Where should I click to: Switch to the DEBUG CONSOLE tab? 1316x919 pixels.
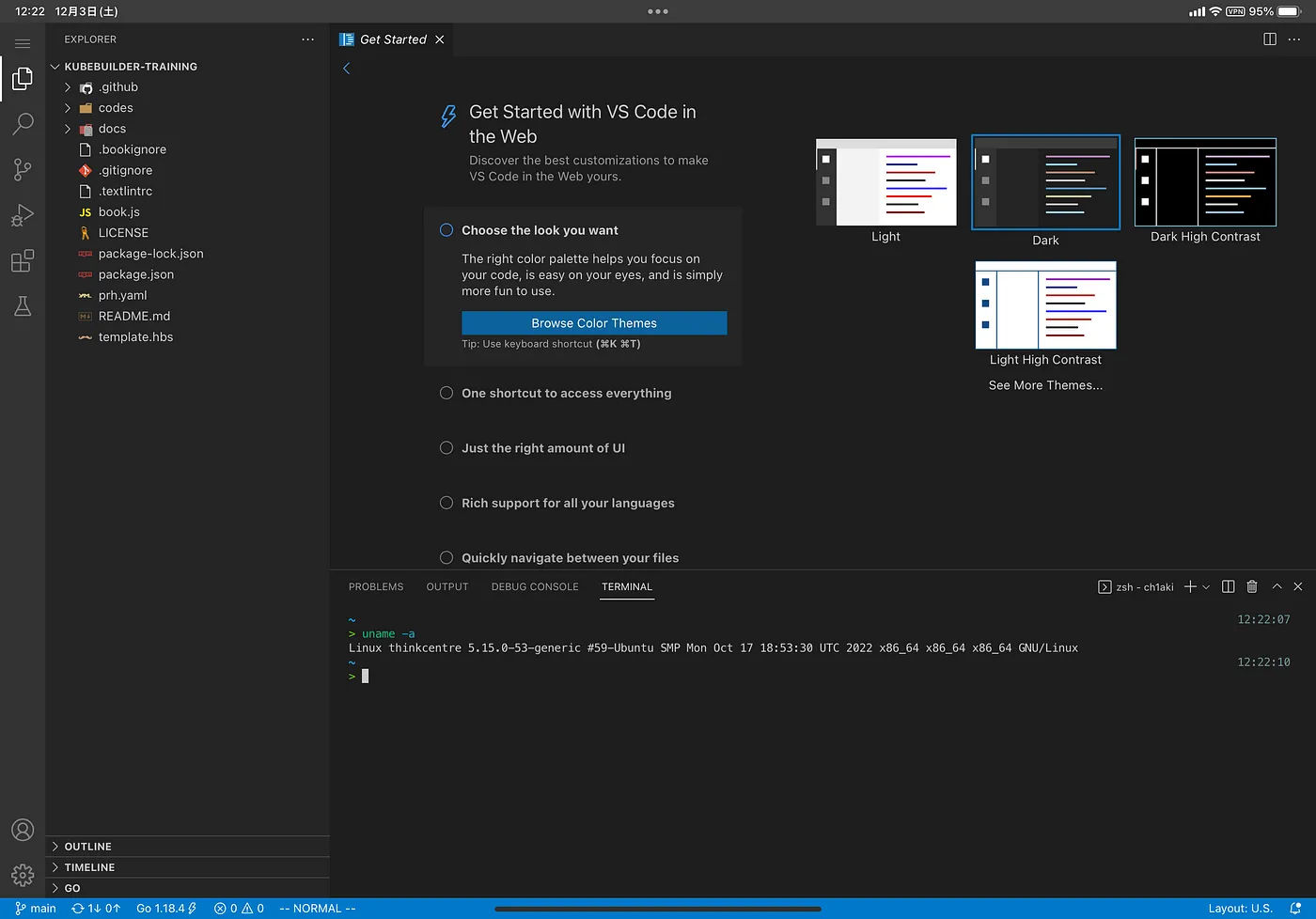point(534,587)
